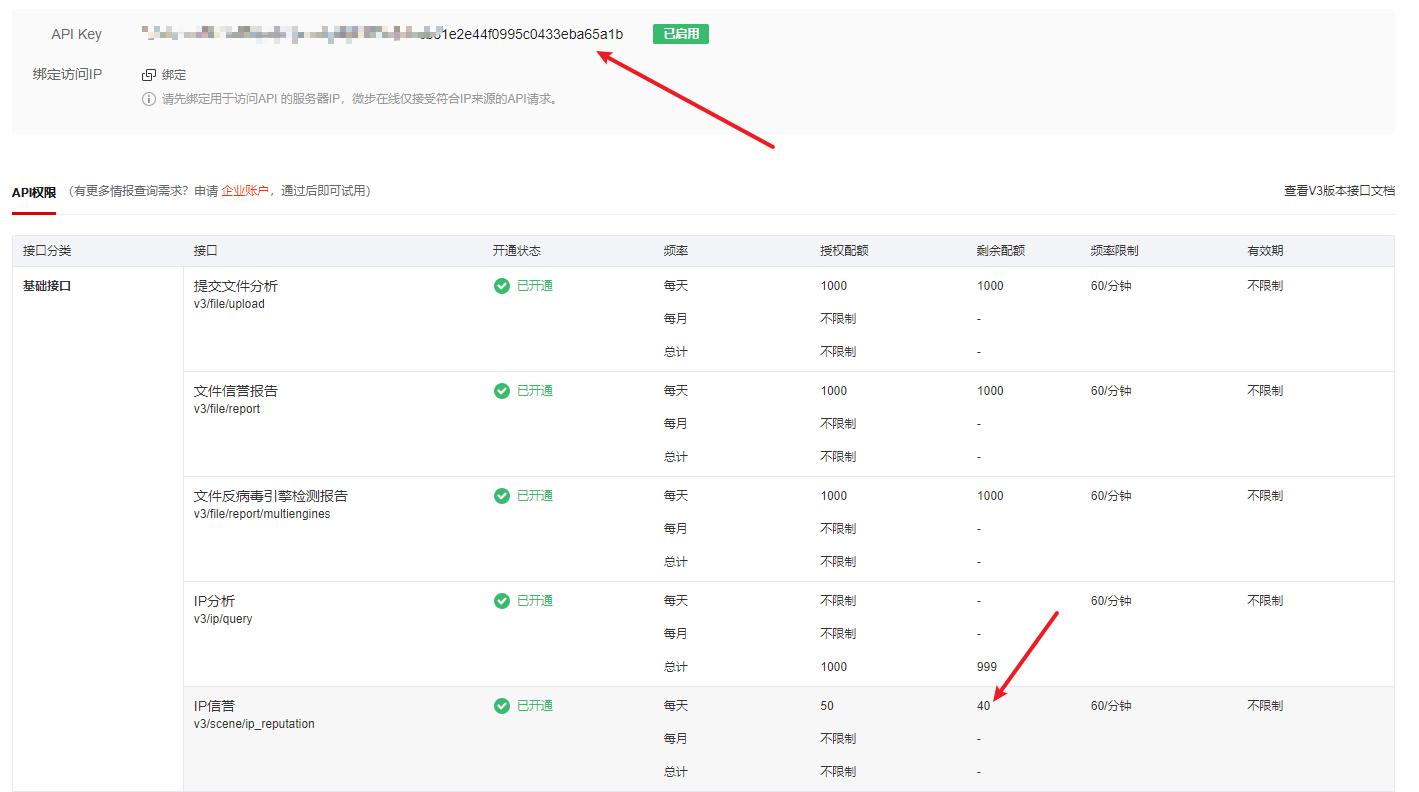Screen dimensions: 1419x792
Task: Click the v3/scene/ip_reputation endpoint path
Action: coord(254,724)
